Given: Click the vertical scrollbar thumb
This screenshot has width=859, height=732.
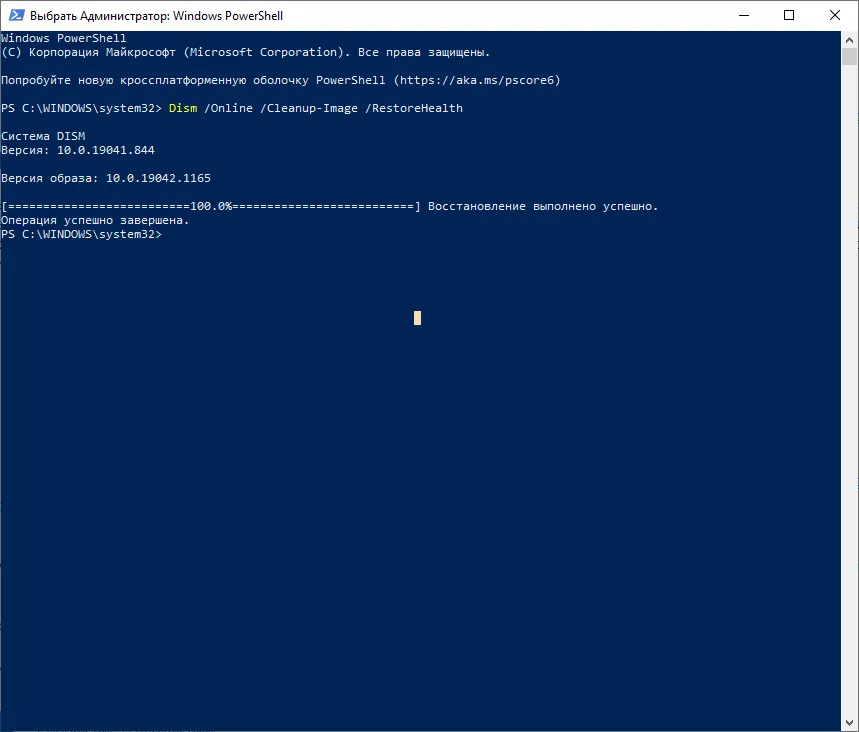Looking at the screenshot, I should coord(850,56).
